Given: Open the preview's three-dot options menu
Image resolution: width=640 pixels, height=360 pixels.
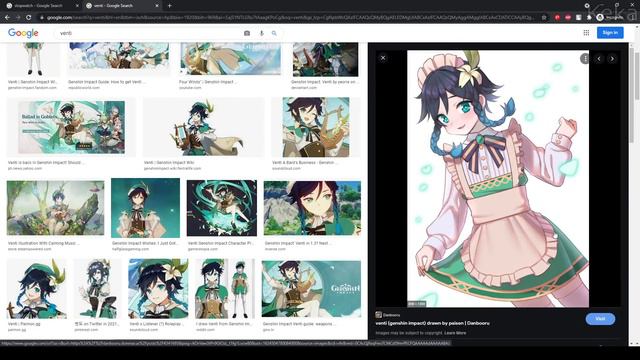Looking at the screenshot, I should click(x=585, y=58).
